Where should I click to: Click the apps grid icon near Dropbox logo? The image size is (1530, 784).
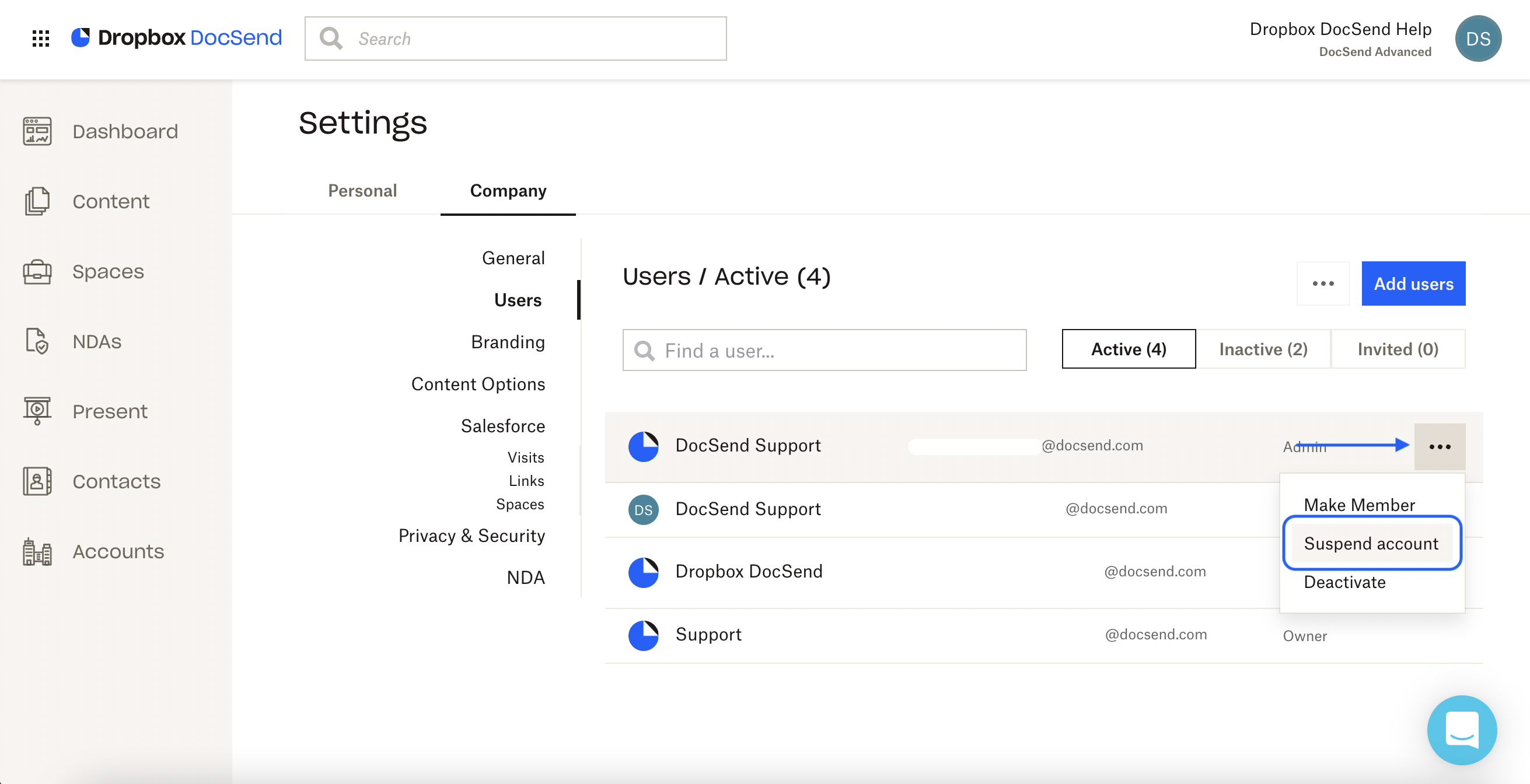pyautogui.click(x=40, y=38)
